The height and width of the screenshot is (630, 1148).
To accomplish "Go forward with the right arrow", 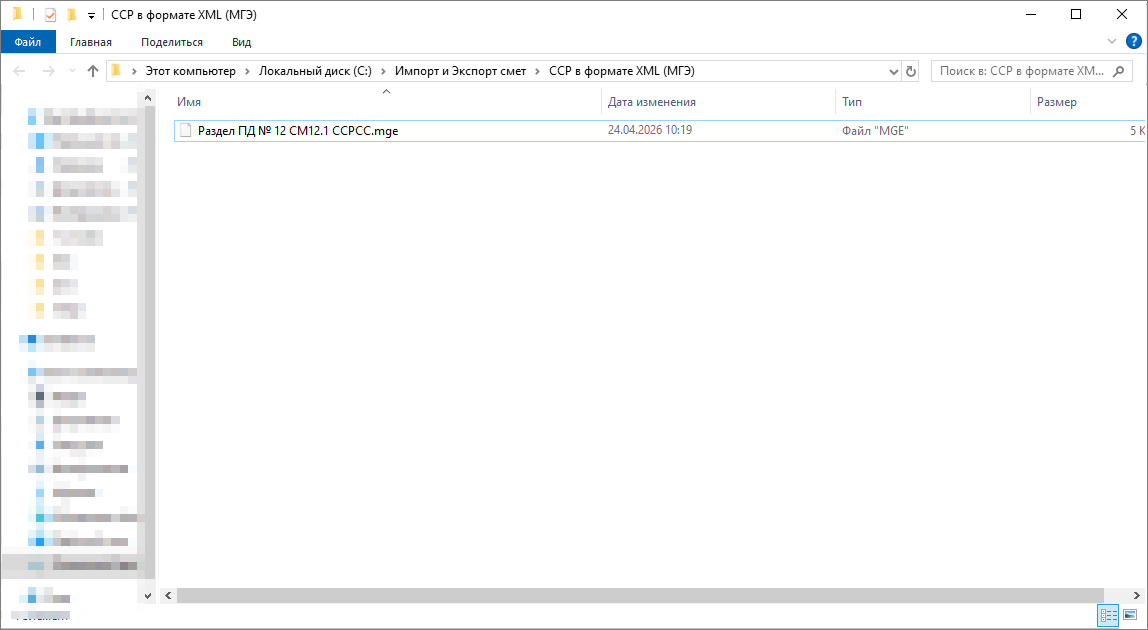I will (48, 71).
